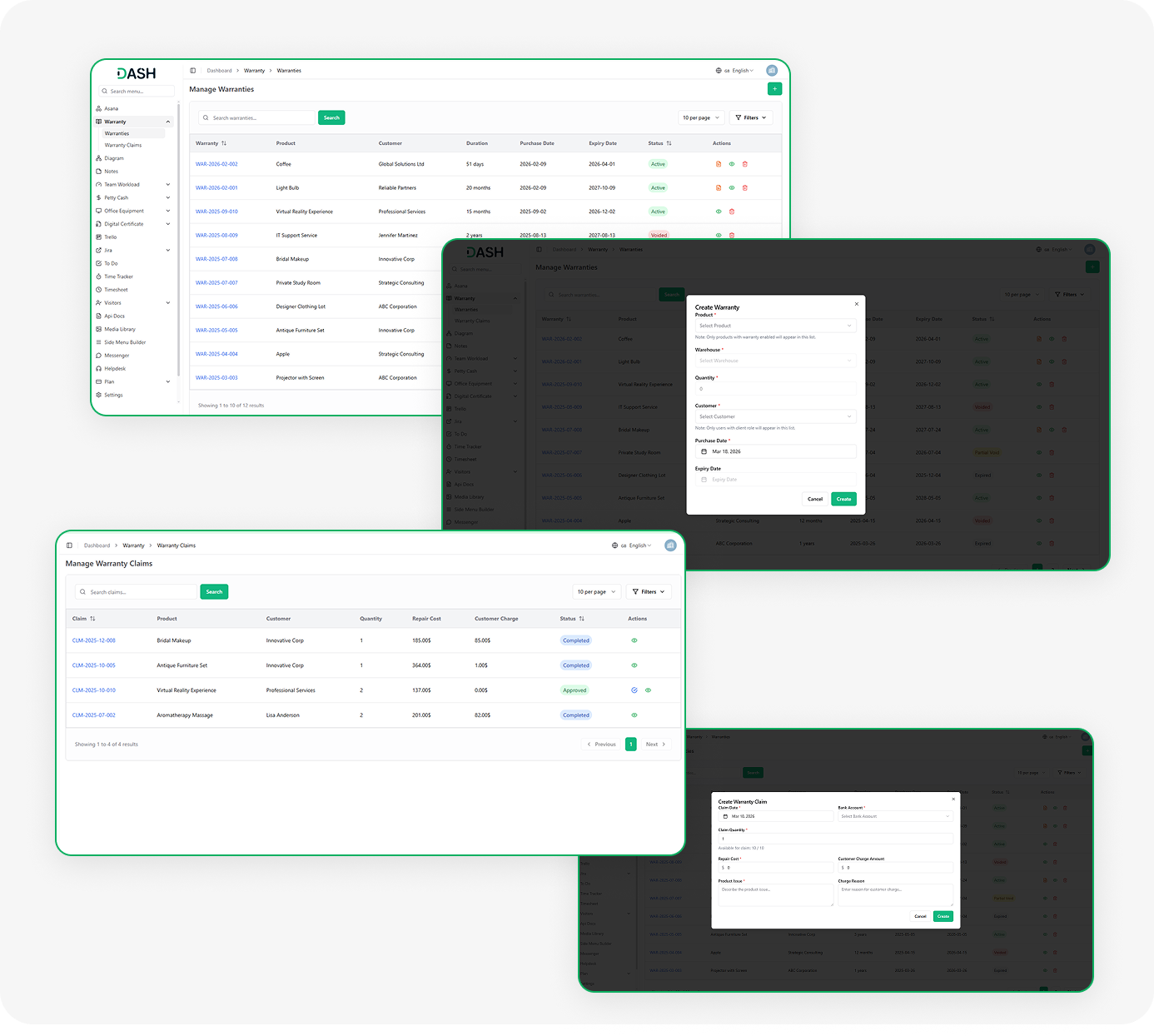Viewport: 1154px width, 1036px height.
Task: Click Create button in Create Warranty dialog
Action: coord(843,499)
